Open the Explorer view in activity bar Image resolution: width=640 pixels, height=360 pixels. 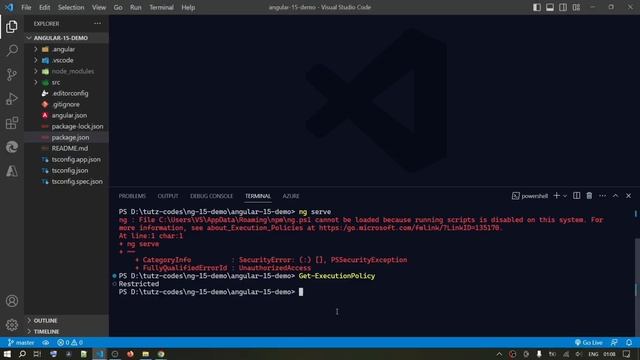click(x=12, y=27)
